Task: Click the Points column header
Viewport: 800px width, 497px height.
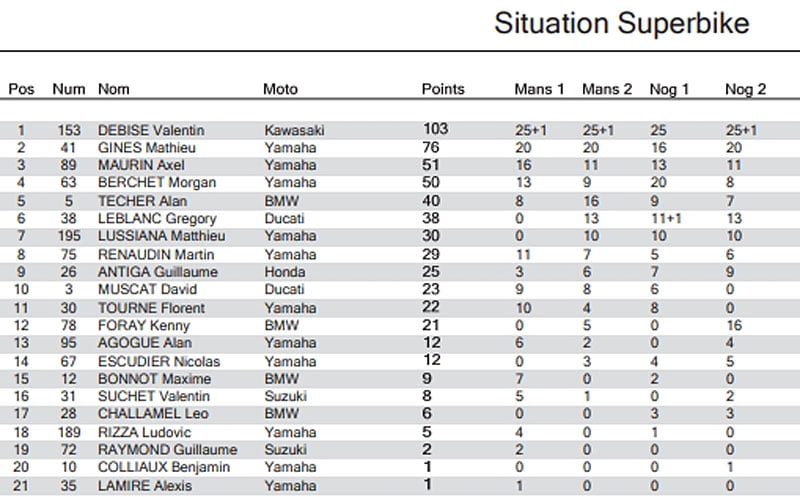Action: (x=443, y=89)
